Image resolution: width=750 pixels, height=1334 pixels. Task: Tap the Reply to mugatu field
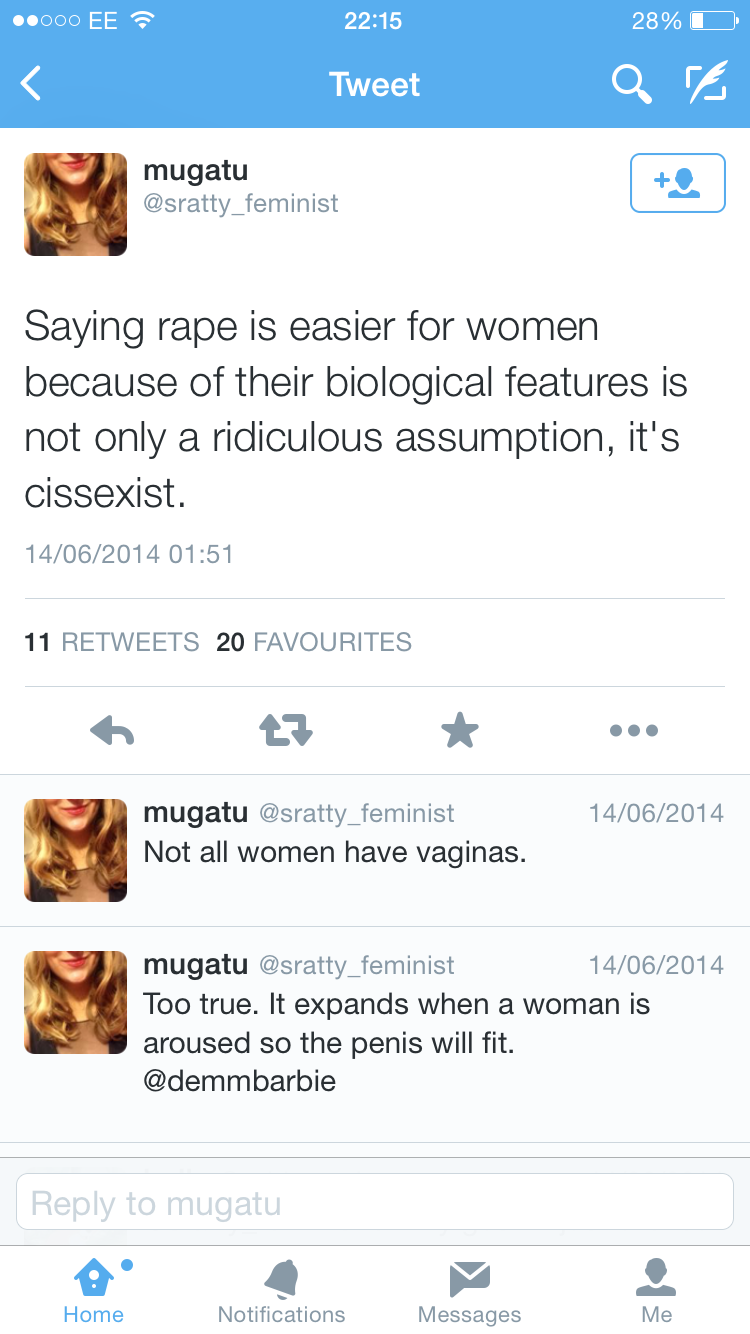point(375,1202)
